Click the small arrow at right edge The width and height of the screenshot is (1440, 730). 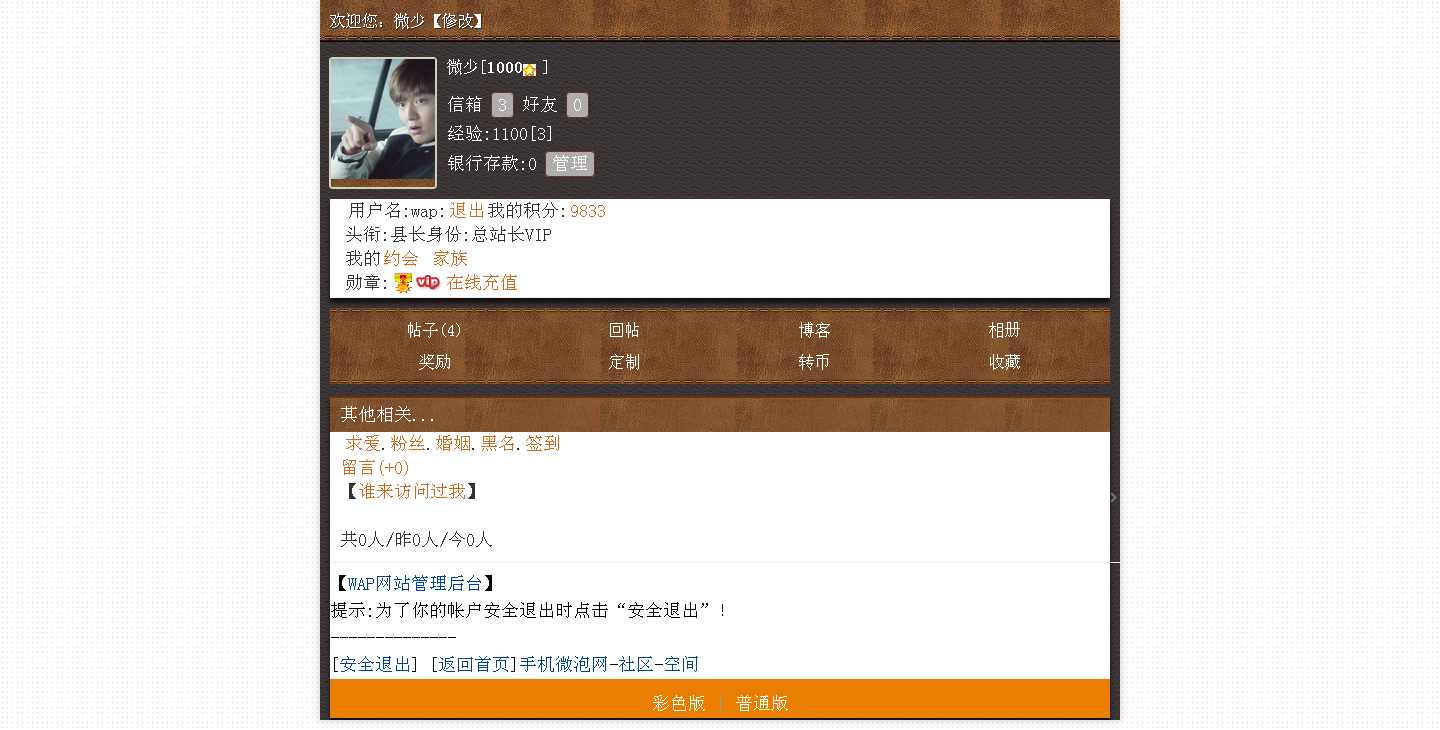click(x=1113, y=497)
